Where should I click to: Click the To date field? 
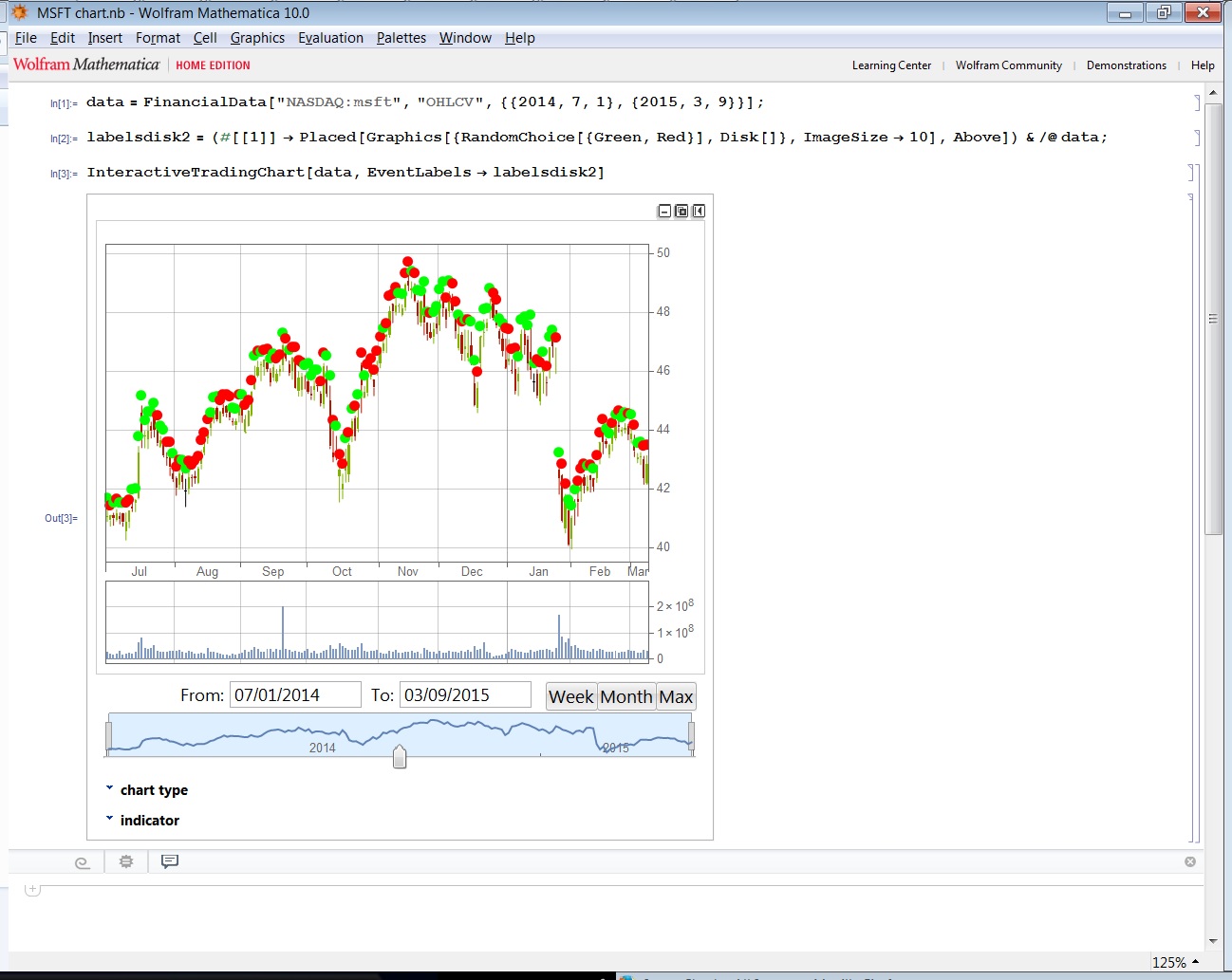click(x=465, y=694)
